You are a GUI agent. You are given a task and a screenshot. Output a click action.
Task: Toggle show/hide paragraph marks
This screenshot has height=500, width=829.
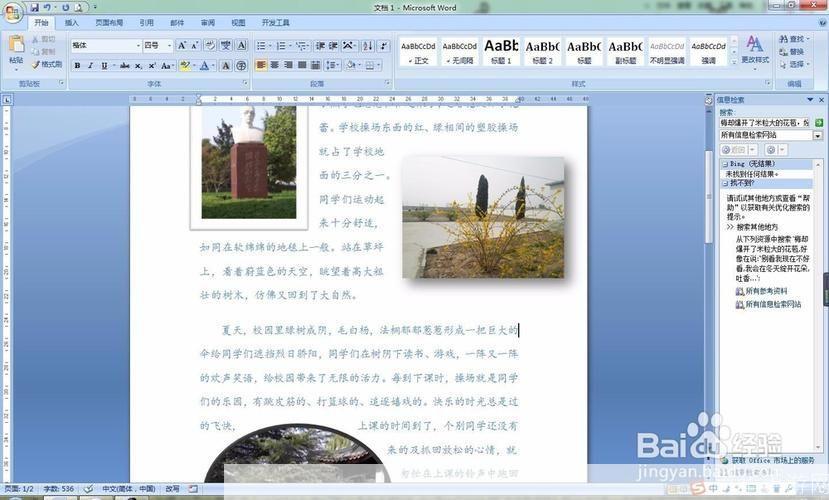click(x=384, y=46)
